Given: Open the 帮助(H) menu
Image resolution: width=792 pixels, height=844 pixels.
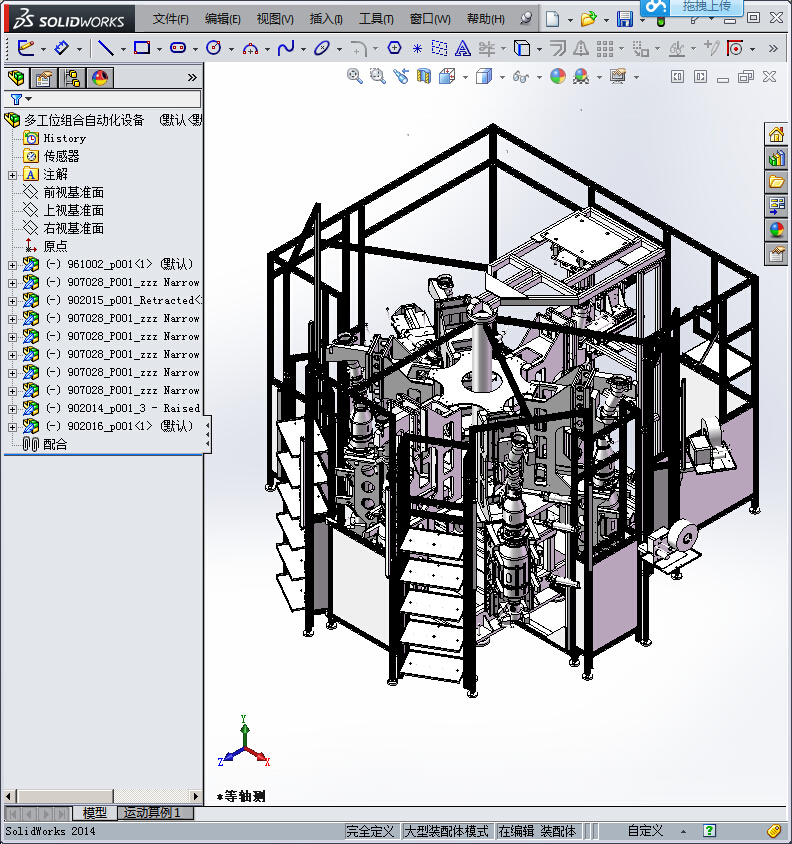Looking at the screenshot, I should tap(486, 19).
